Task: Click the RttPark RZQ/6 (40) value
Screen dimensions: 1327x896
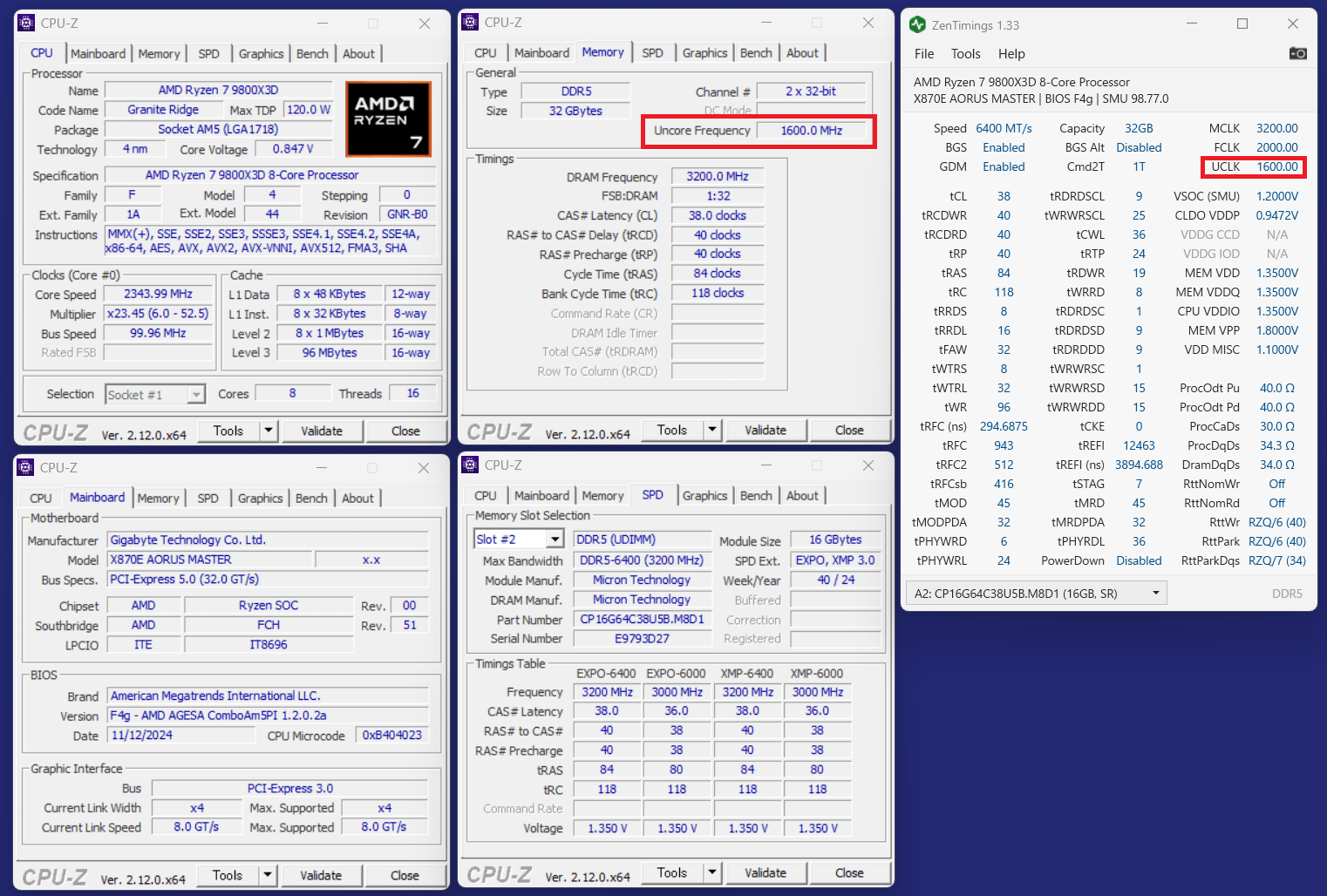Action: [1277, 541]
